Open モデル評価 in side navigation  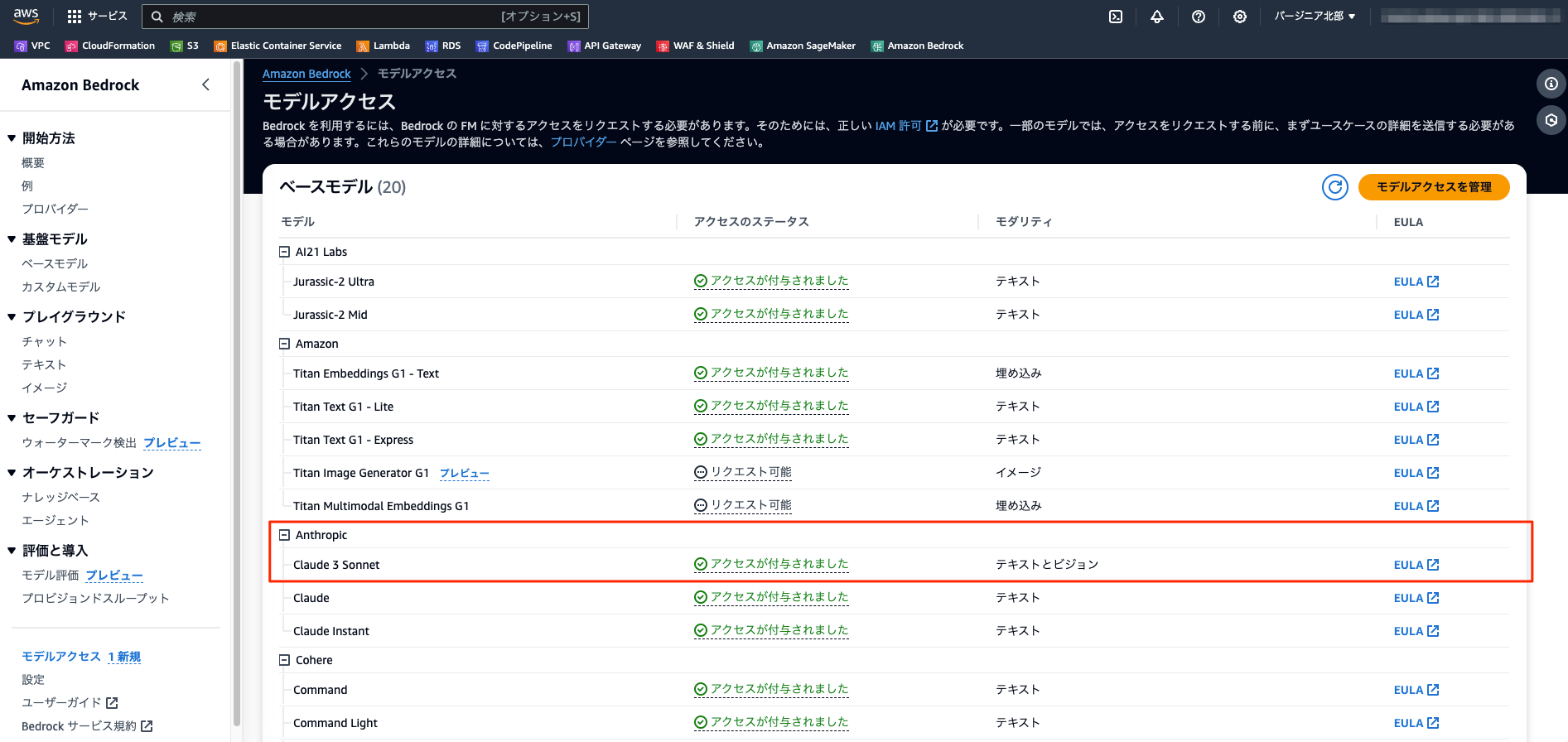(x=51, y=576)
